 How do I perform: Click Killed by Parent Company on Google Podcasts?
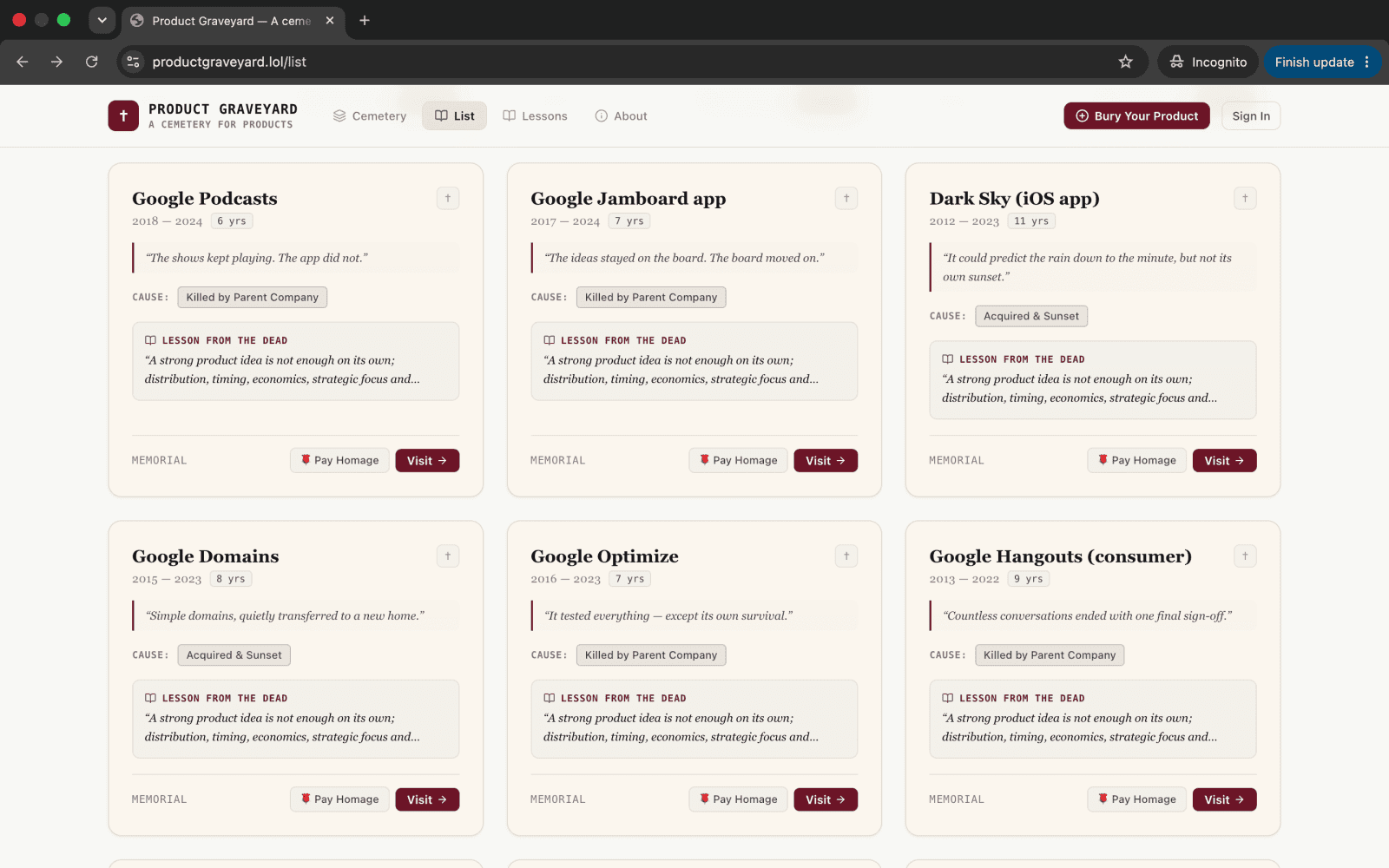tap(252, 297)
